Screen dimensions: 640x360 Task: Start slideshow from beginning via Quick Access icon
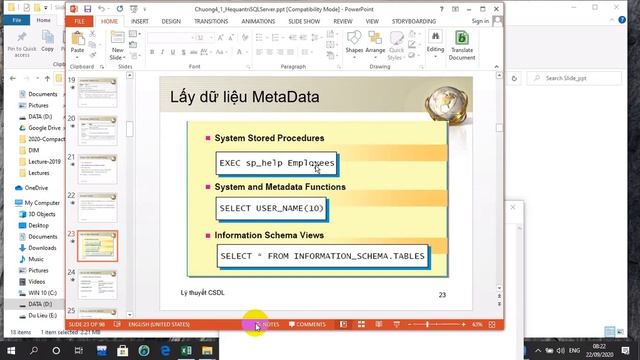(133, 9)
